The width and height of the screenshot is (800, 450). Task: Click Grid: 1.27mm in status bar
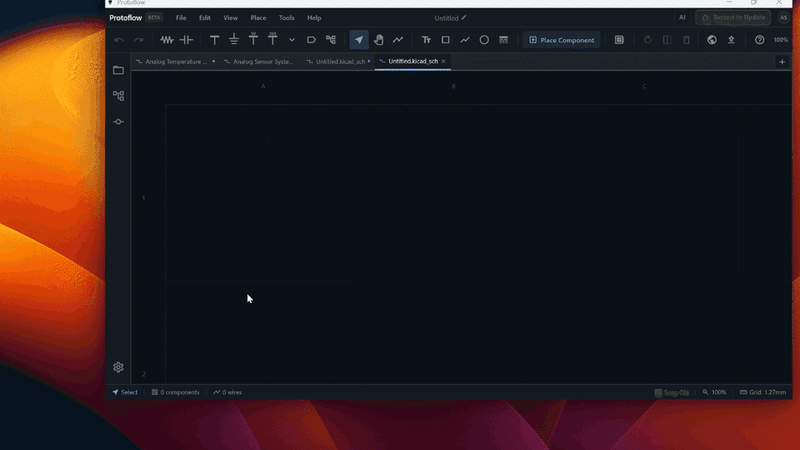(763, 392)
